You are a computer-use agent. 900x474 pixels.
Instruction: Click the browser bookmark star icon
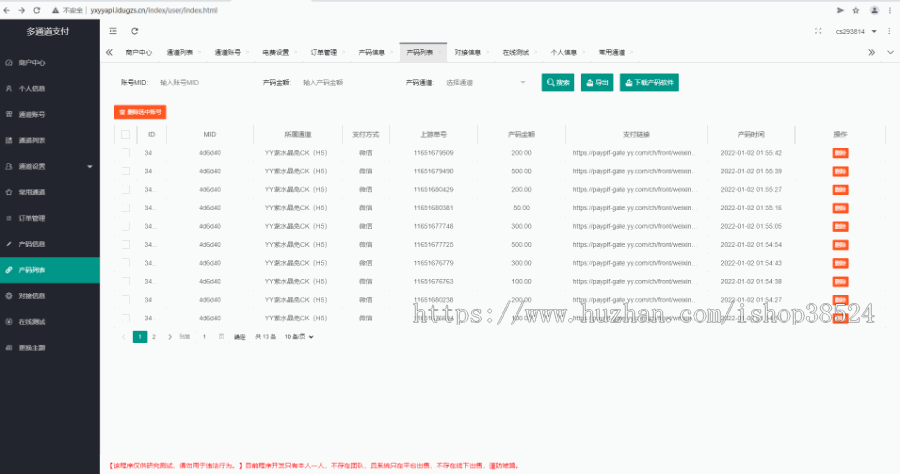[x=855, y=9]
